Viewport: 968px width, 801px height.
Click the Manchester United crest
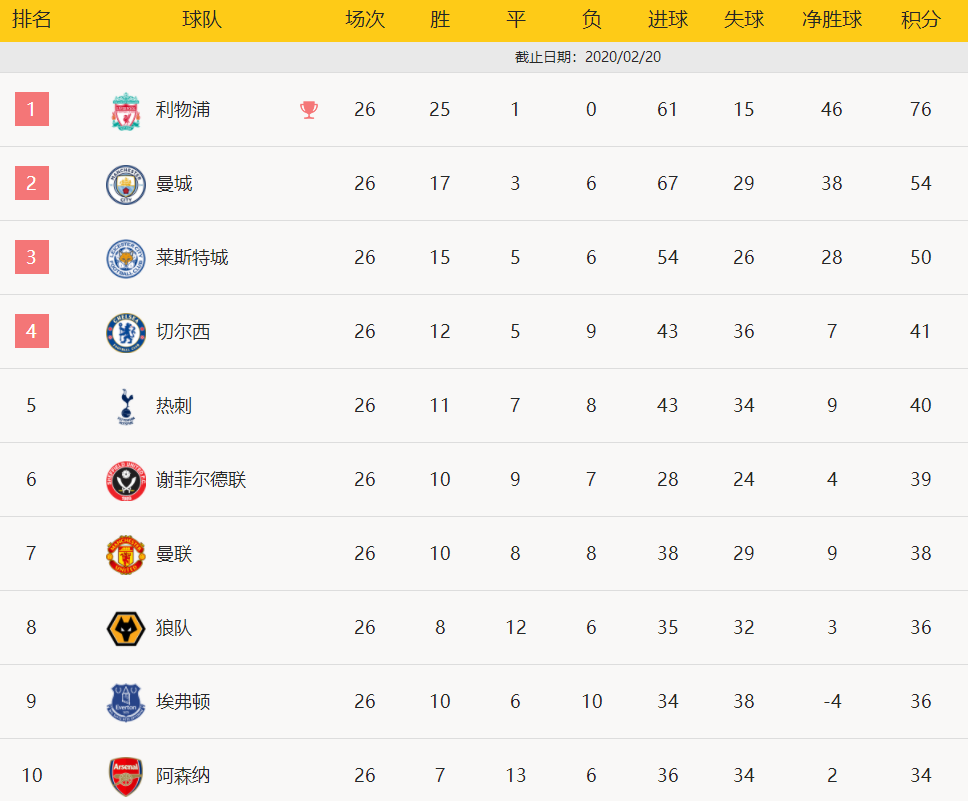tap(126, 555)
